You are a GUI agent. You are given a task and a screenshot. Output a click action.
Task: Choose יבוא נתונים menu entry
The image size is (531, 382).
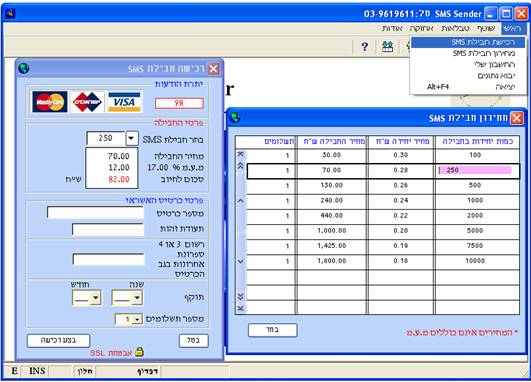[x=468, y=76]
